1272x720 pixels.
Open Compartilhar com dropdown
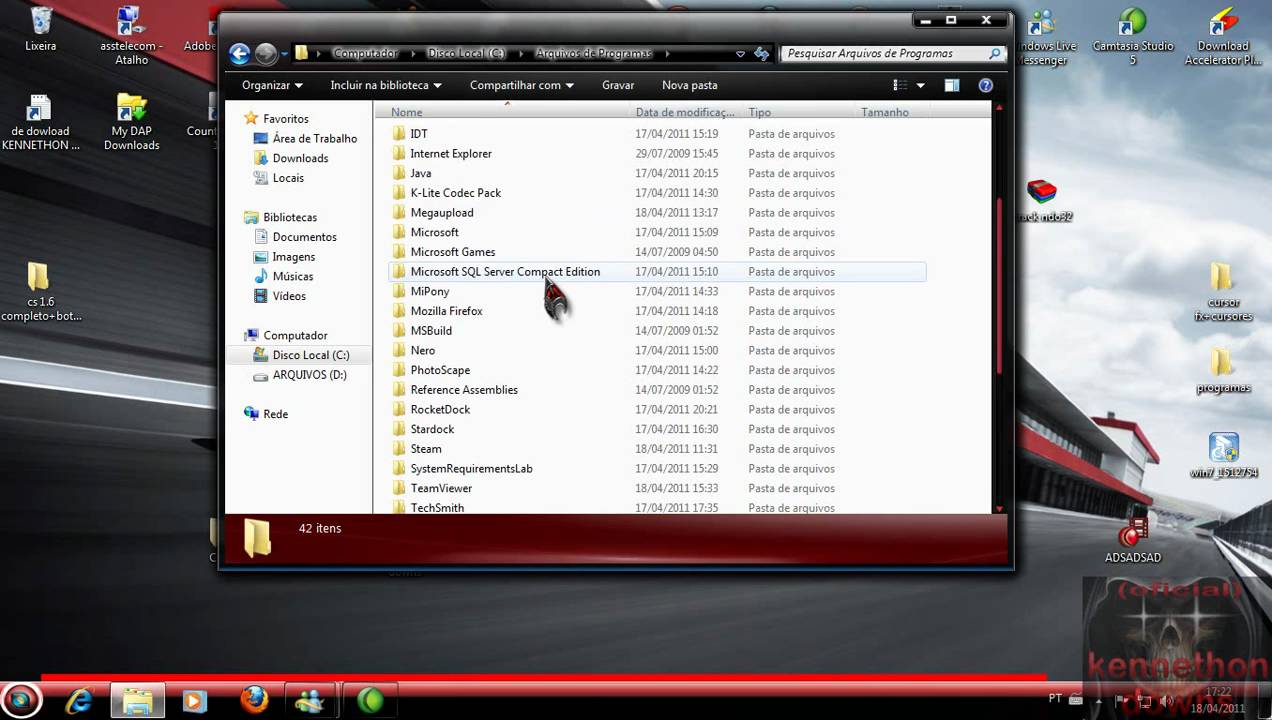[x=522, y=86]
